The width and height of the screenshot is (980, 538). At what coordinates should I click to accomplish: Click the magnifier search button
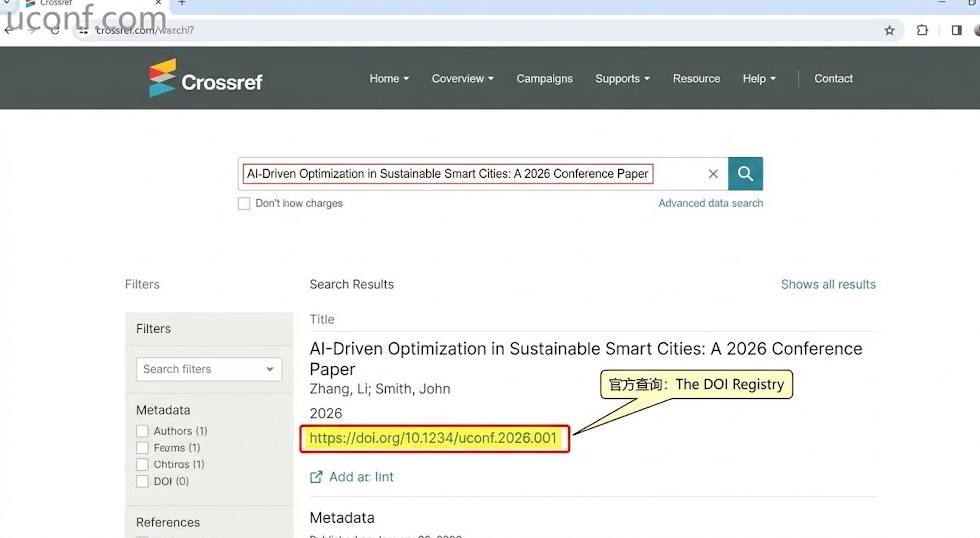[745, 174]
